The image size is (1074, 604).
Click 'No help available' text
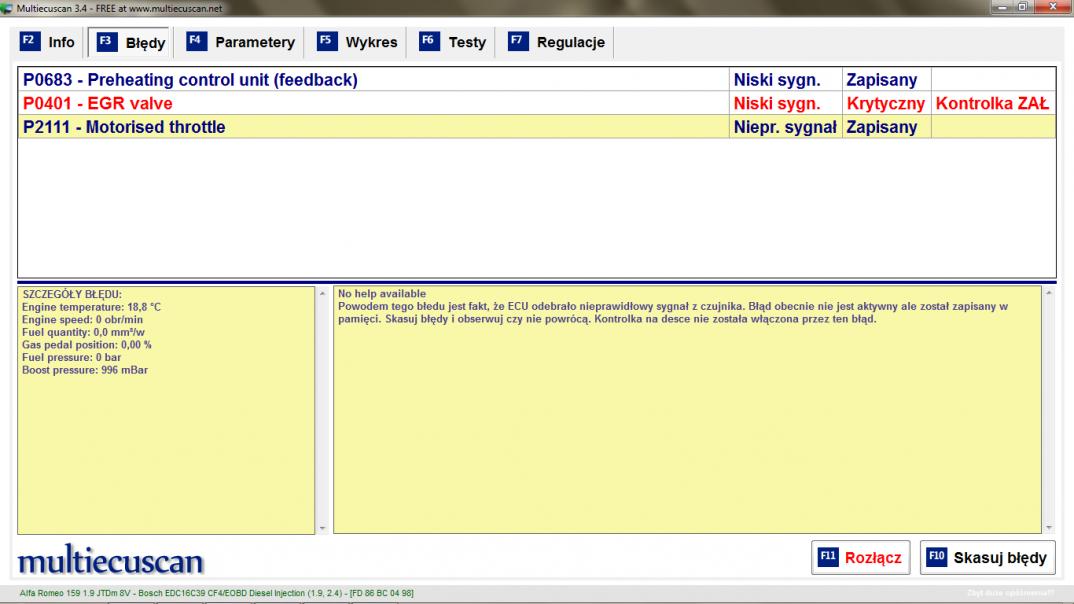[x=382, y=294]
